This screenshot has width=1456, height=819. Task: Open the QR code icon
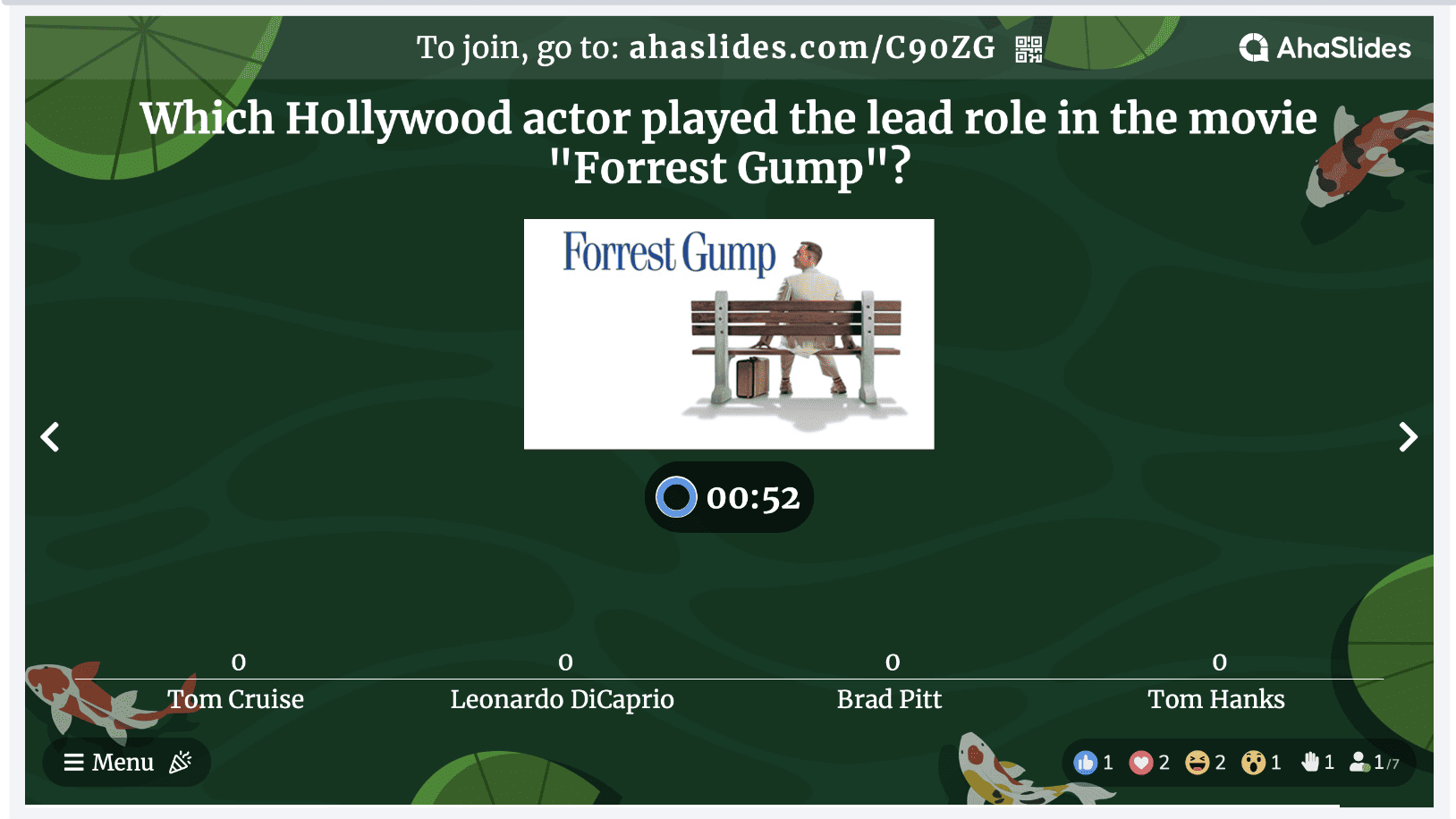pyautogui.click(x=1029, y=48)
